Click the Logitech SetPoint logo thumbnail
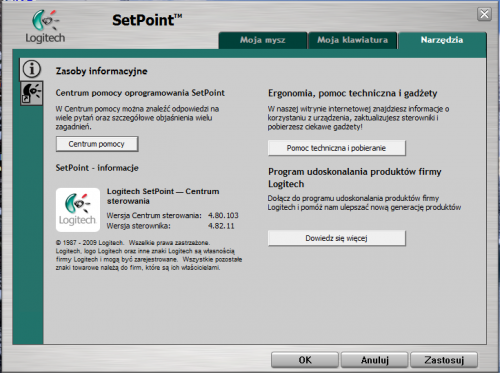 click(x=78, y=210)
